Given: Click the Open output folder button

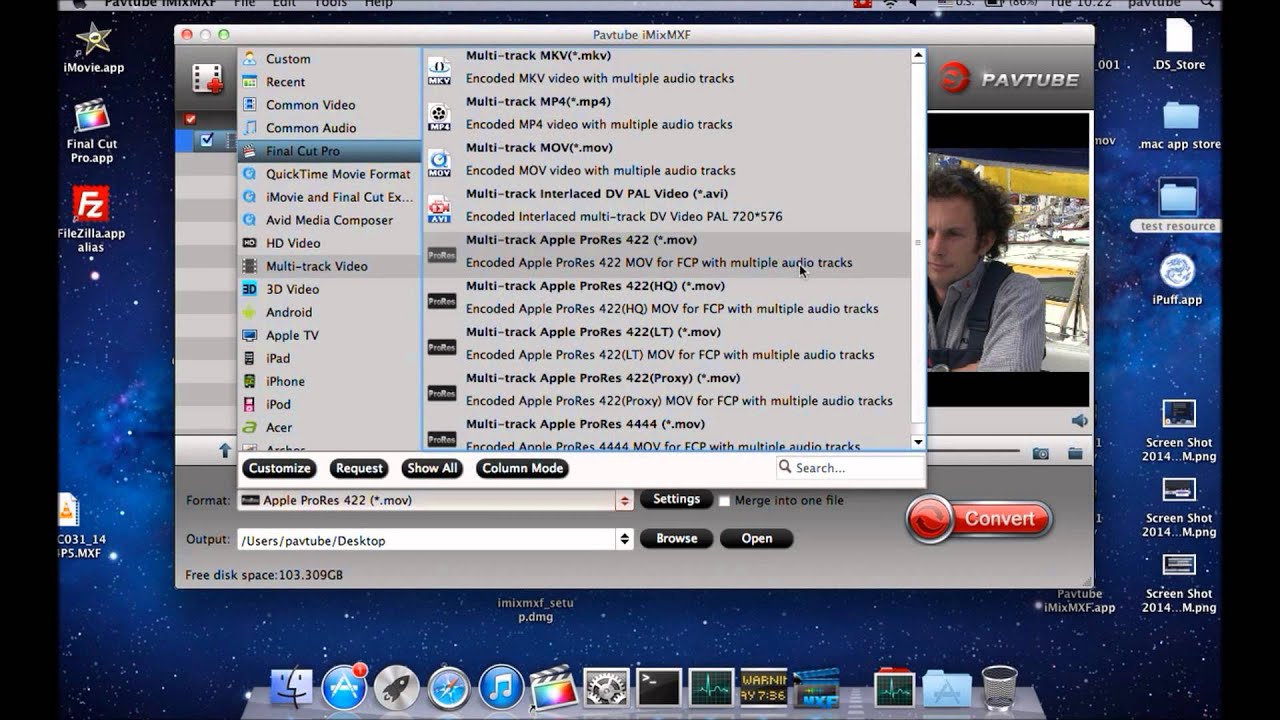Looking at the screenshot, I should click(x=757, y=538).
